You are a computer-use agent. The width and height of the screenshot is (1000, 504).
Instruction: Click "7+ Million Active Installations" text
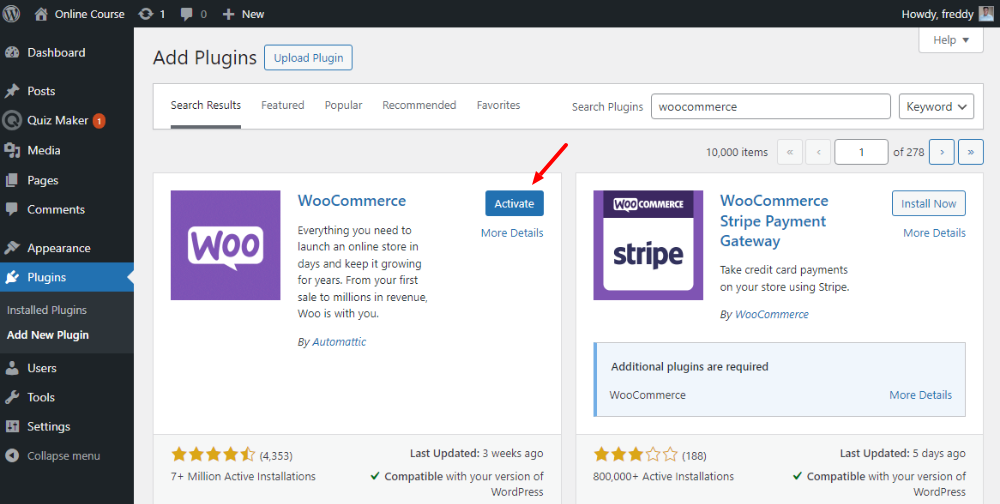click(x=243, y=476)
